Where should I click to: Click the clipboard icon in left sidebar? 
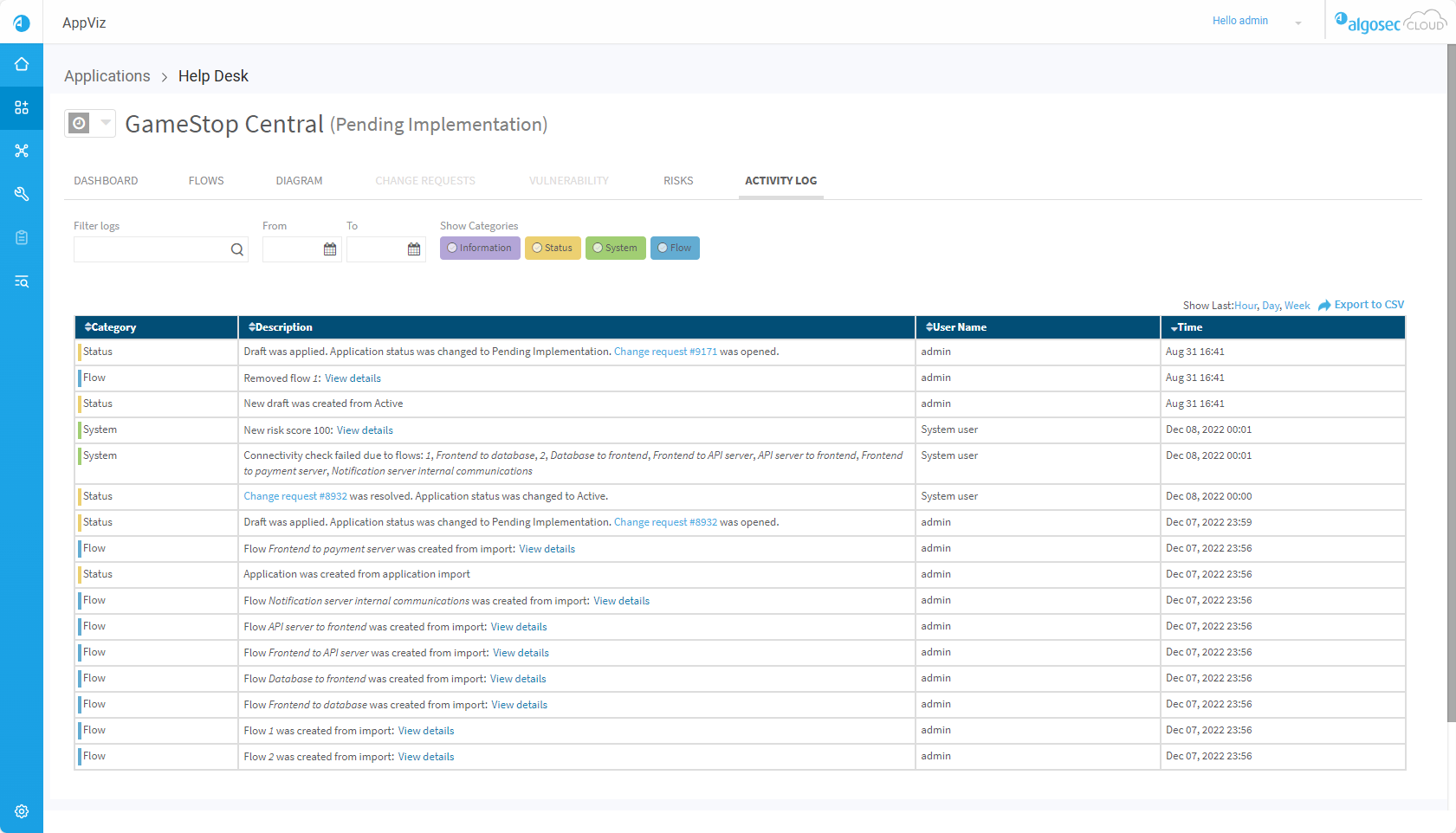pyautogui.click(x=22, y=237)
